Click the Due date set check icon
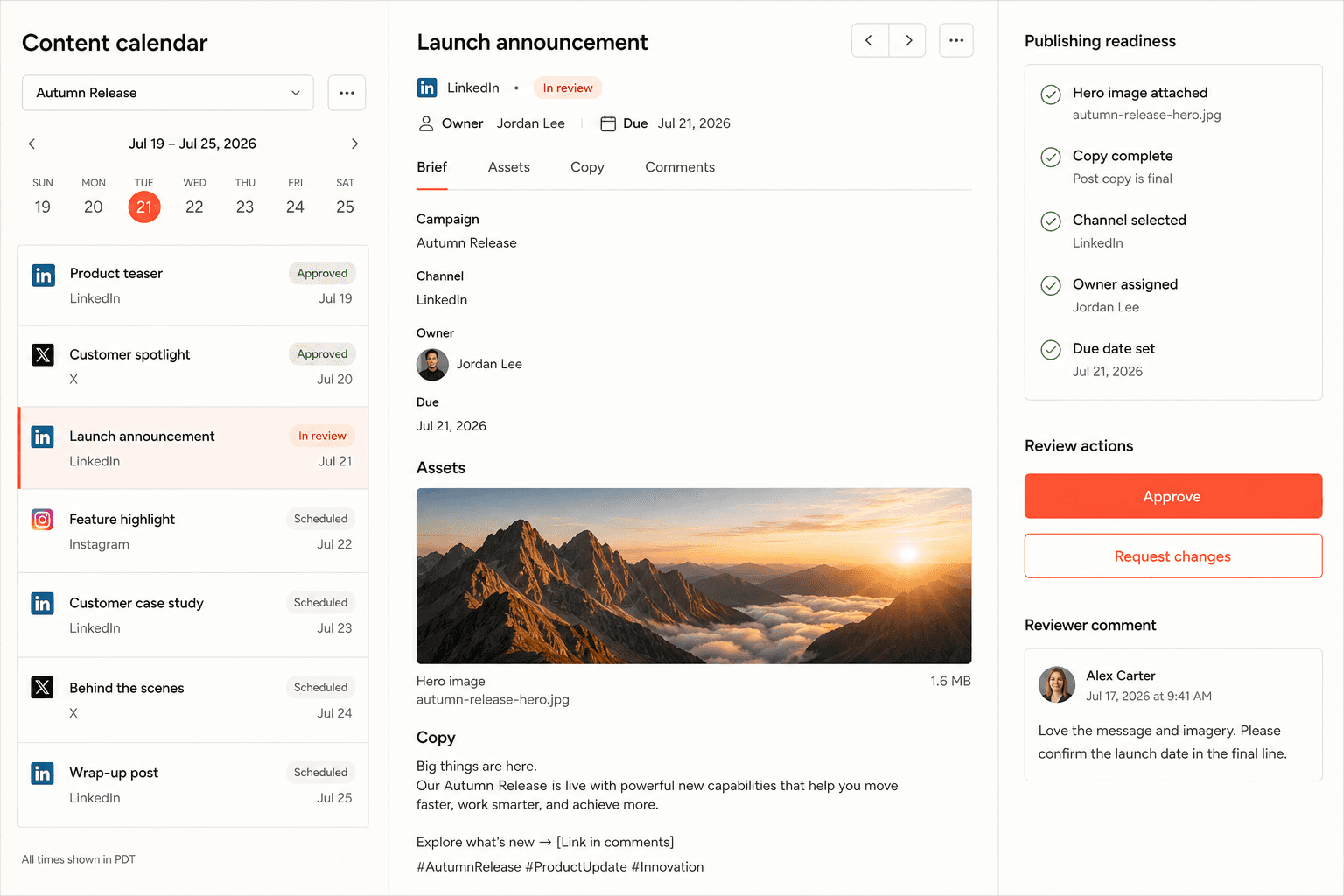This screenshot has width=1344, height=896. [x=1051, y=350]
